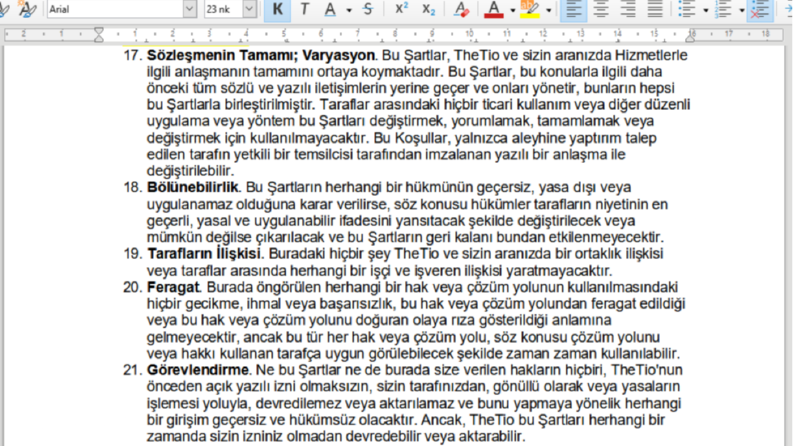Image resolution: width=793 pixels, height=446 pixels.
Task: Open the font name dropdown list
Action: tap(190, 9)
